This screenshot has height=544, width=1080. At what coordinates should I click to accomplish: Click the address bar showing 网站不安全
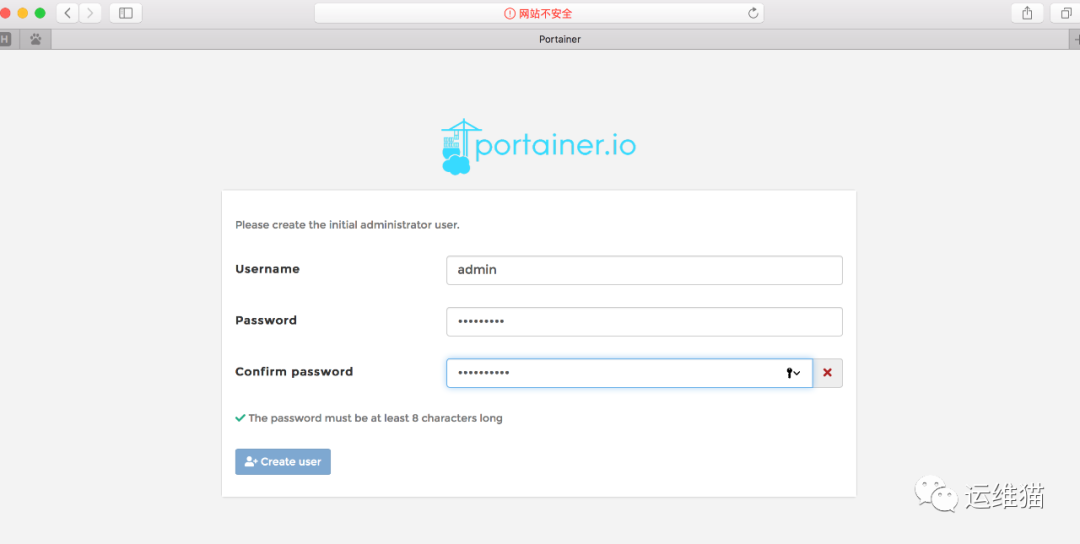point(539,13)
